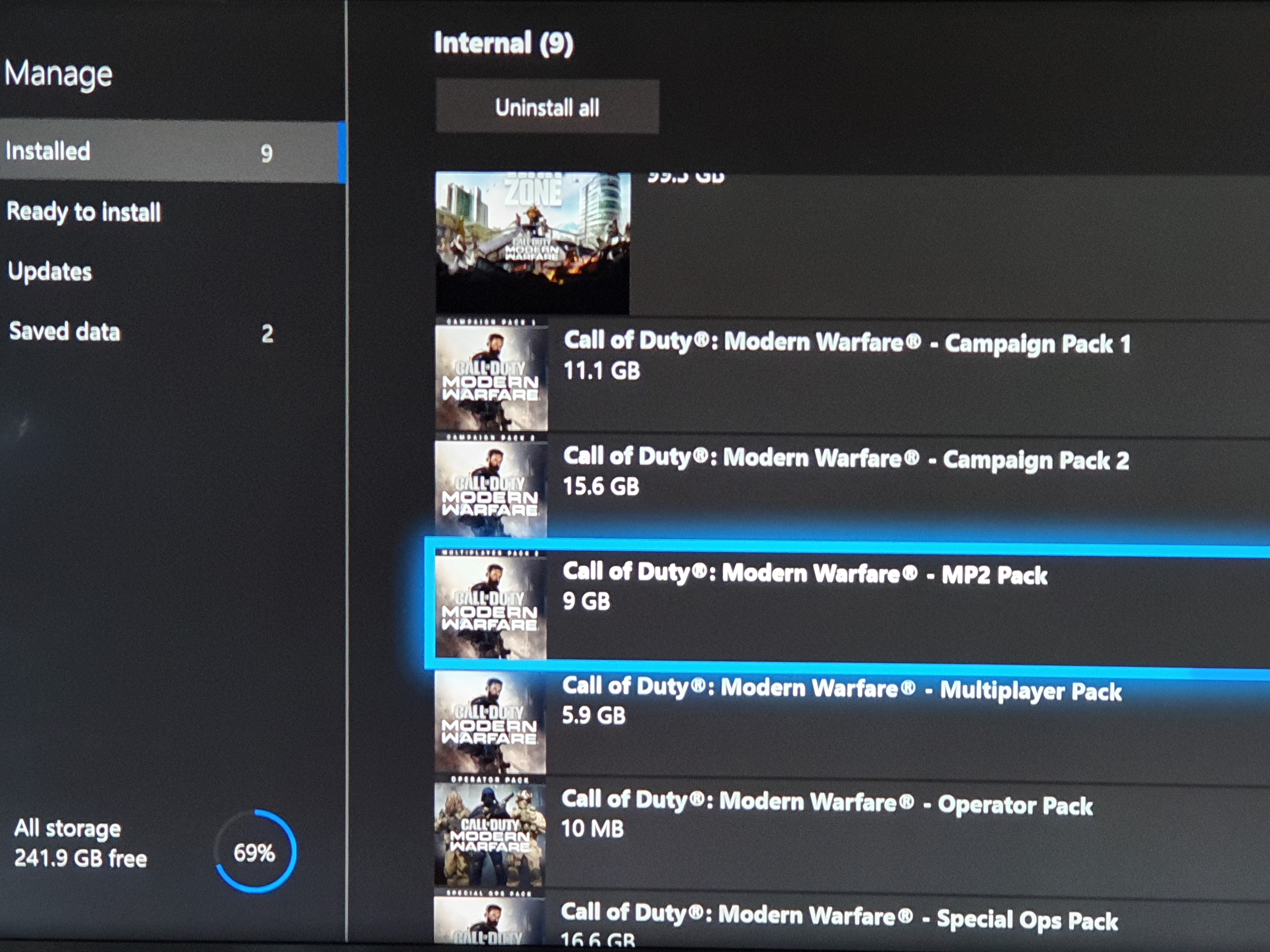Select the Installed menu item
This screenshot has width=1270, height=952.
[x=172, y=151]
